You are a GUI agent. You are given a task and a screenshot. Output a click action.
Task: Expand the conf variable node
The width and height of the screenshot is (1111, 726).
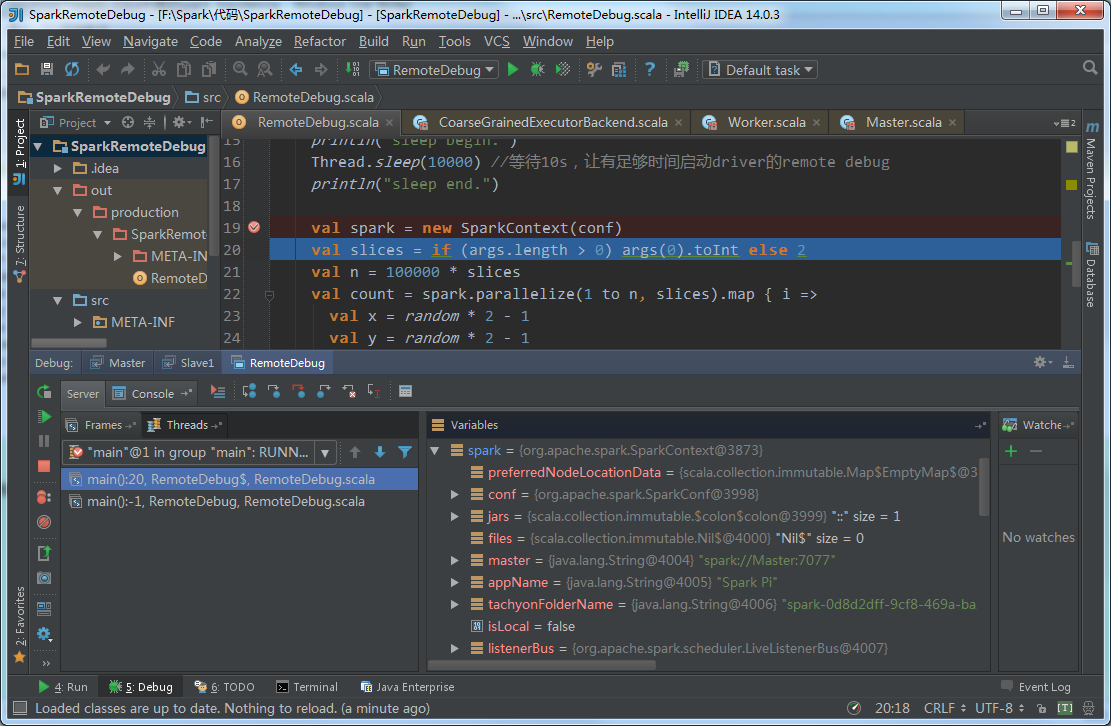455,494
